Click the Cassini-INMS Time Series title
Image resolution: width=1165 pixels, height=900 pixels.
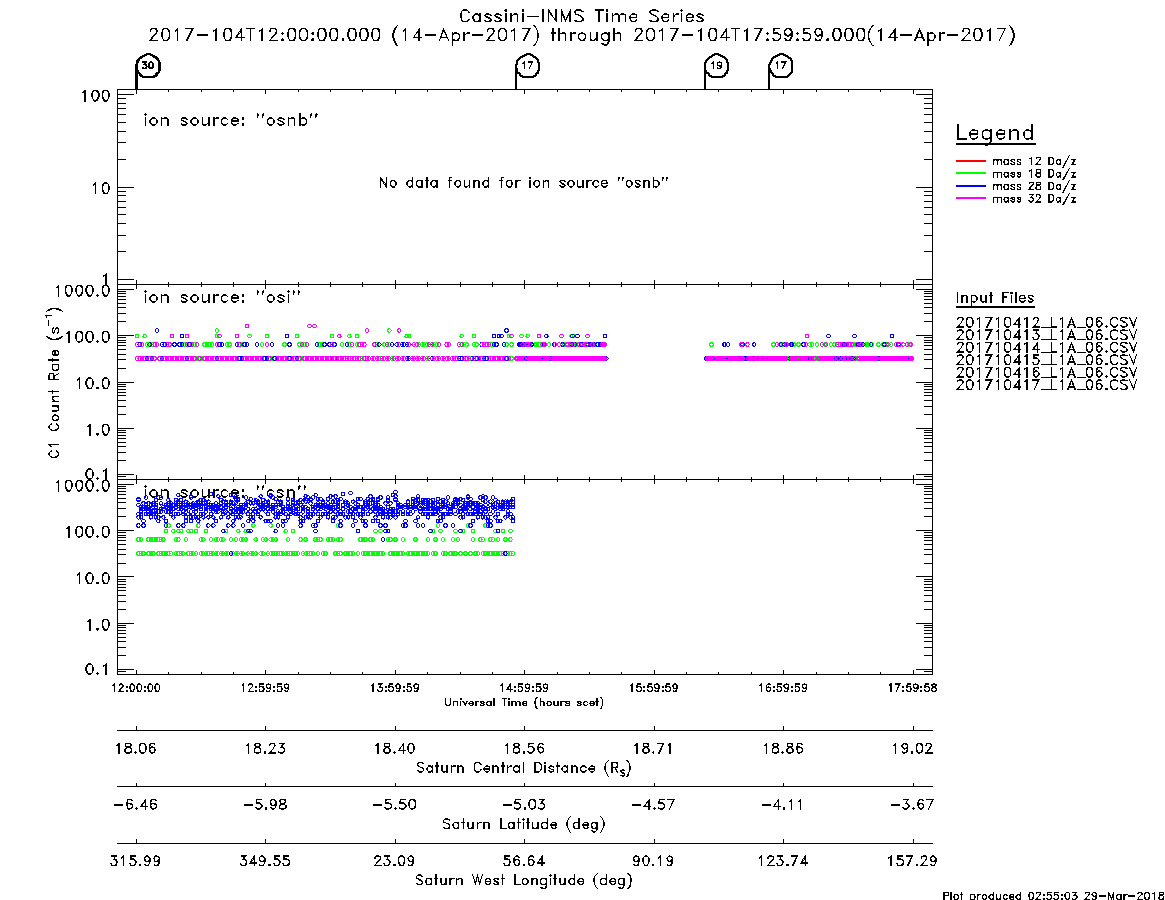[x=582, y=16]
